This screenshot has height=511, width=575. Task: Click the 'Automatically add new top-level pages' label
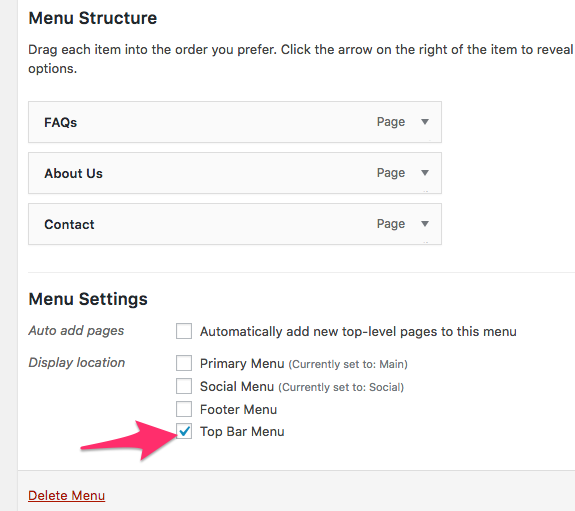[x=358, y=332]
